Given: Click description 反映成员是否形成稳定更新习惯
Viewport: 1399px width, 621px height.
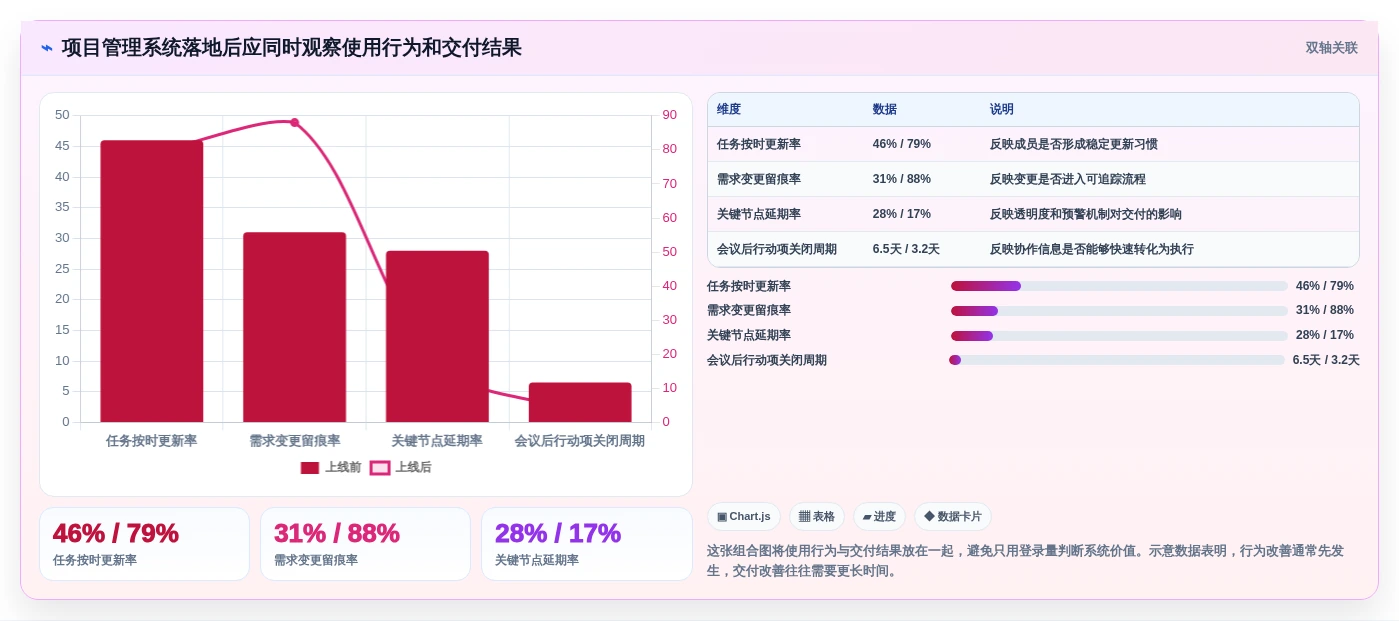Looking at the screenshot, I should pyautogui.click(x=1074, y=144).
